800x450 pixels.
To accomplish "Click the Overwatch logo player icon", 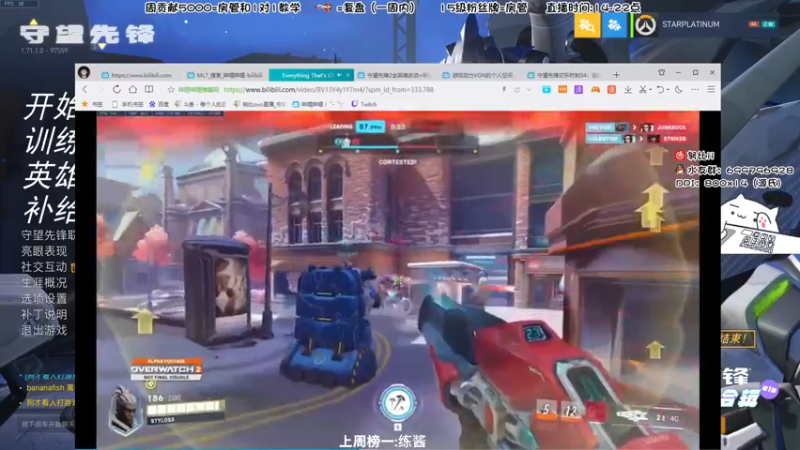I will (x=647, y=25).
